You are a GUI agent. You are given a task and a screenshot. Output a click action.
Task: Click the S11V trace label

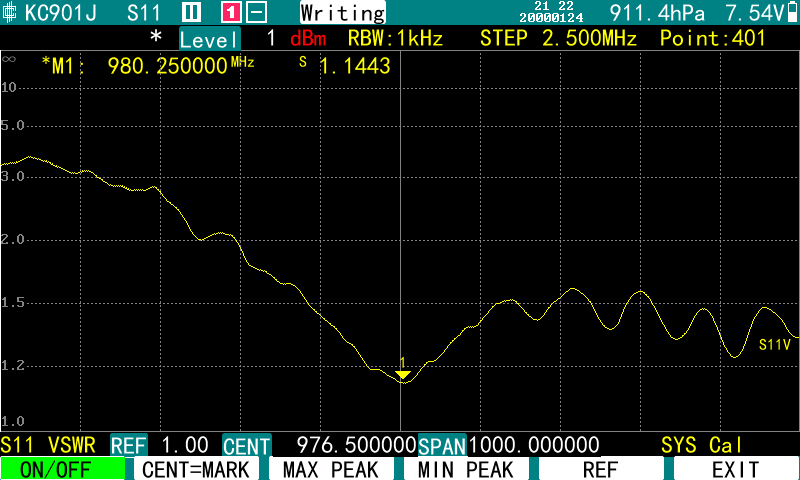(x=774, y=344)
